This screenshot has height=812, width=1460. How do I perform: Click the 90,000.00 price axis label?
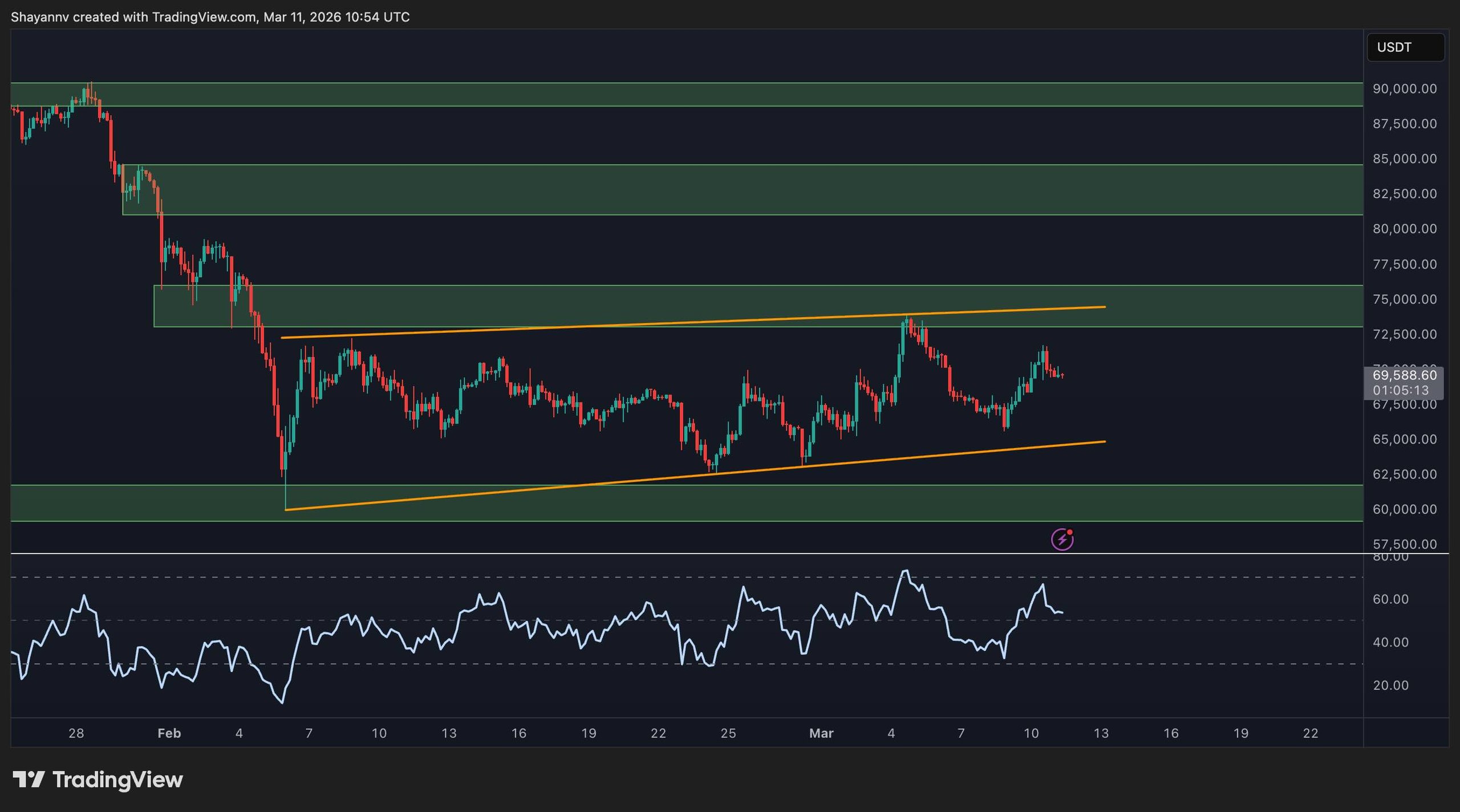(x=1404, y=89)
